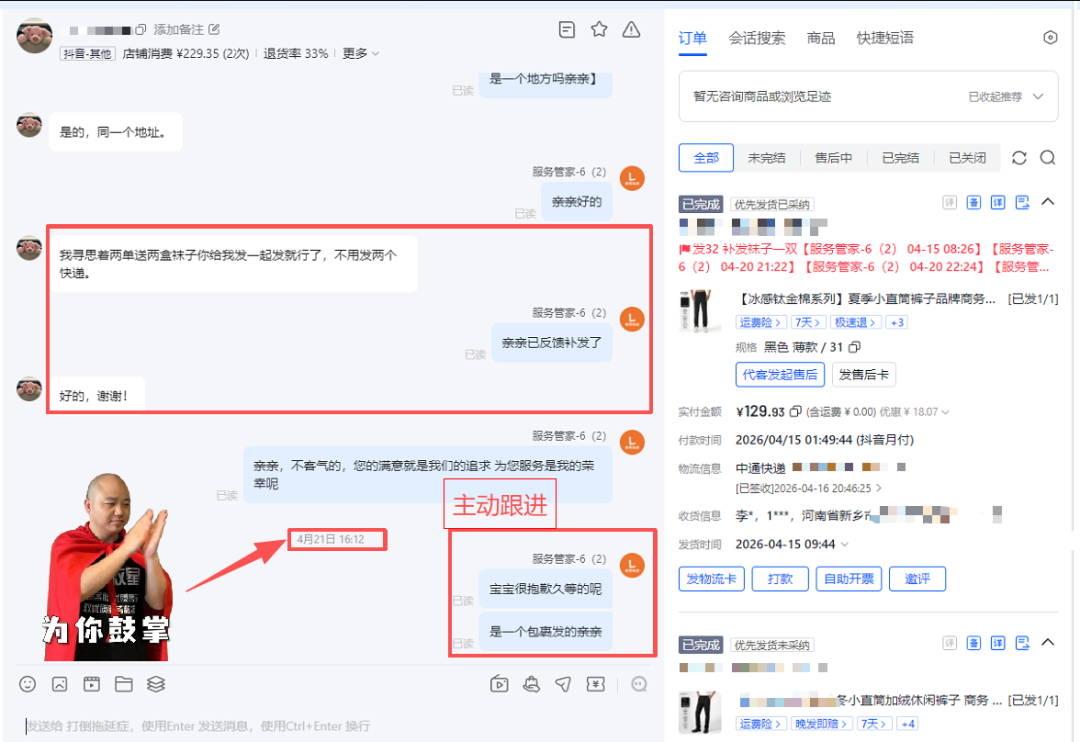This screenshot has width=1080, height=742.
Task: Click the 代客发起售后 button
Action: click(780, 375)
